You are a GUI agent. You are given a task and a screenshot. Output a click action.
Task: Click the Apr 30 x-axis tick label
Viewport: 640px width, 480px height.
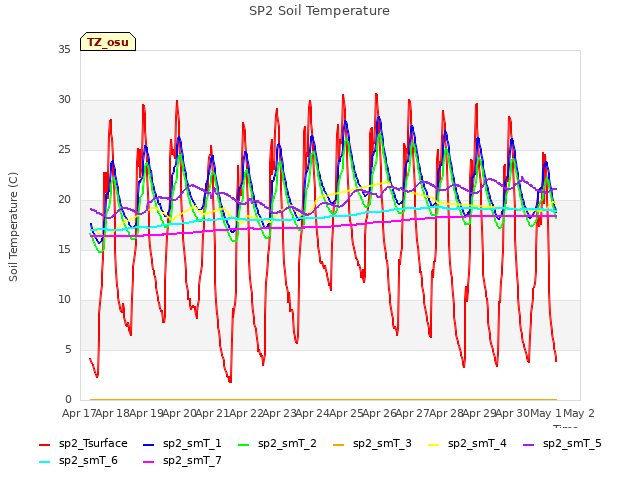point(513,413)
